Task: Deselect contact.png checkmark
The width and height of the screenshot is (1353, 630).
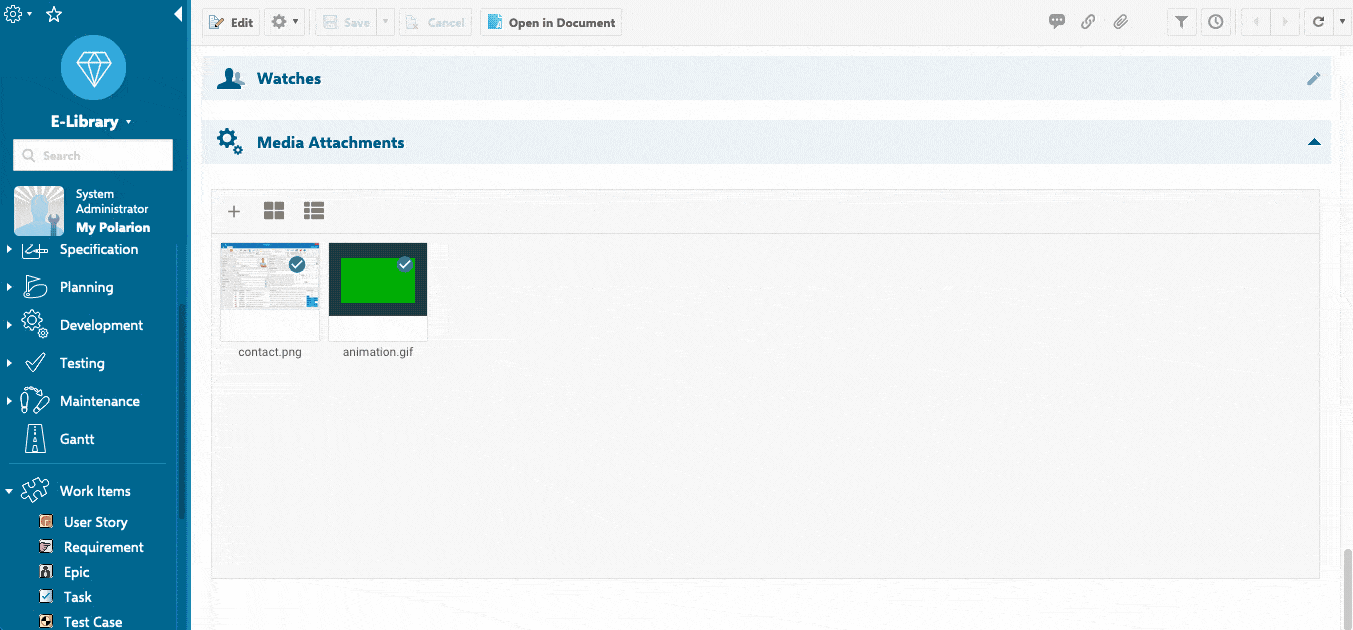Action: point(297,265)
